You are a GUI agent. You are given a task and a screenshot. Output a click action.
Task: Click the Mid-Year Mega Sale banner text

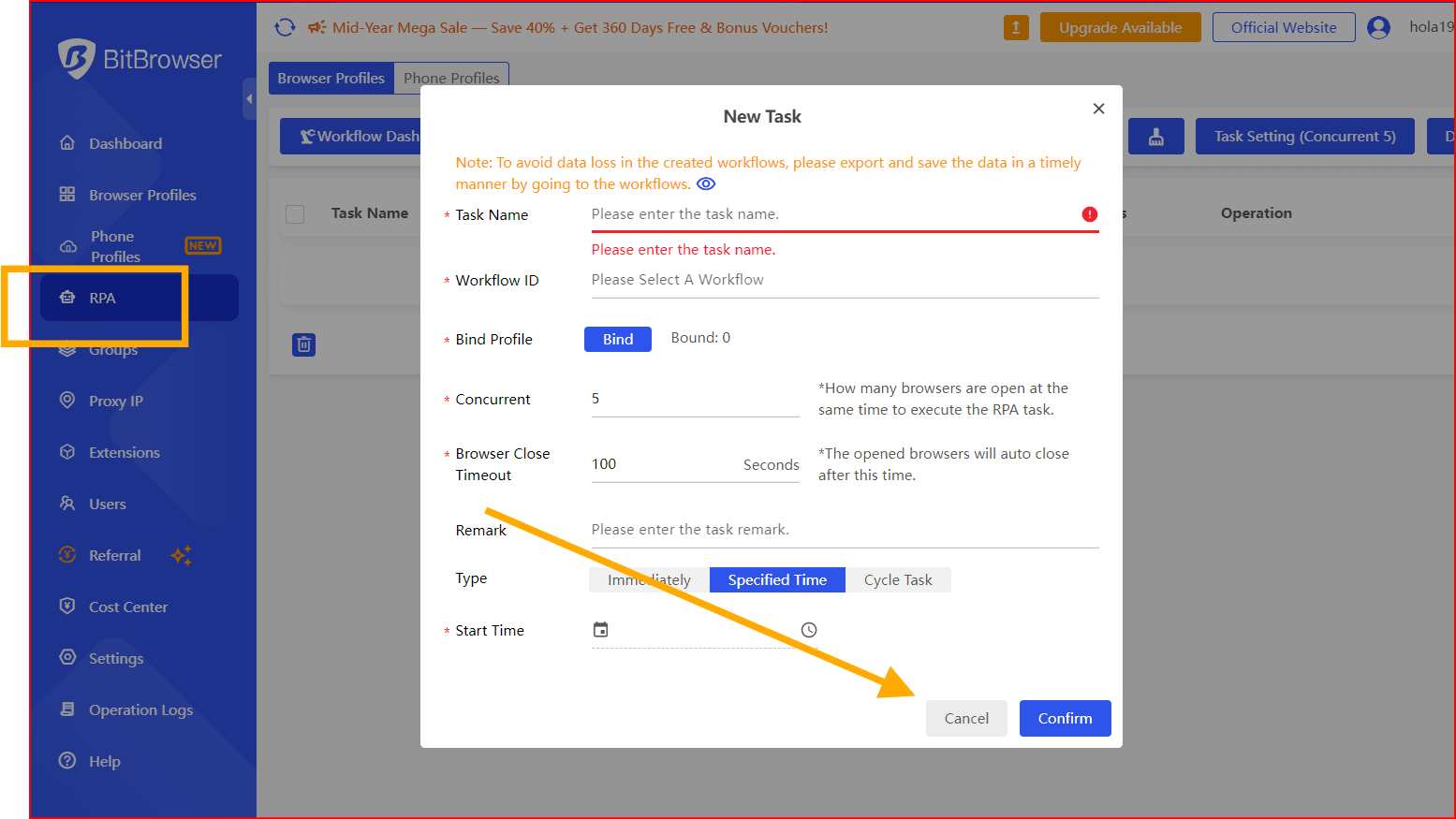[x=581, y=27]
